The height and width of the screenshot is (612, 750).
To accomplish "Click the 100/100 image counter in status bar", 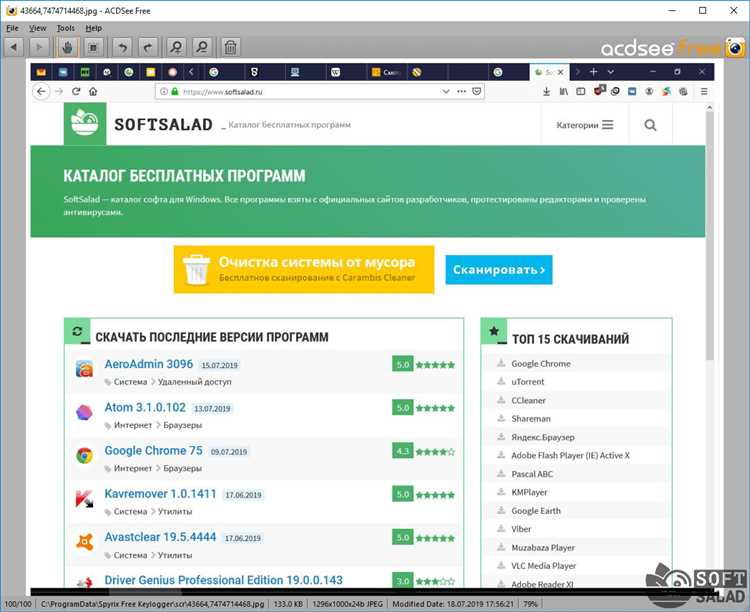I will click(x=18, y=604).
